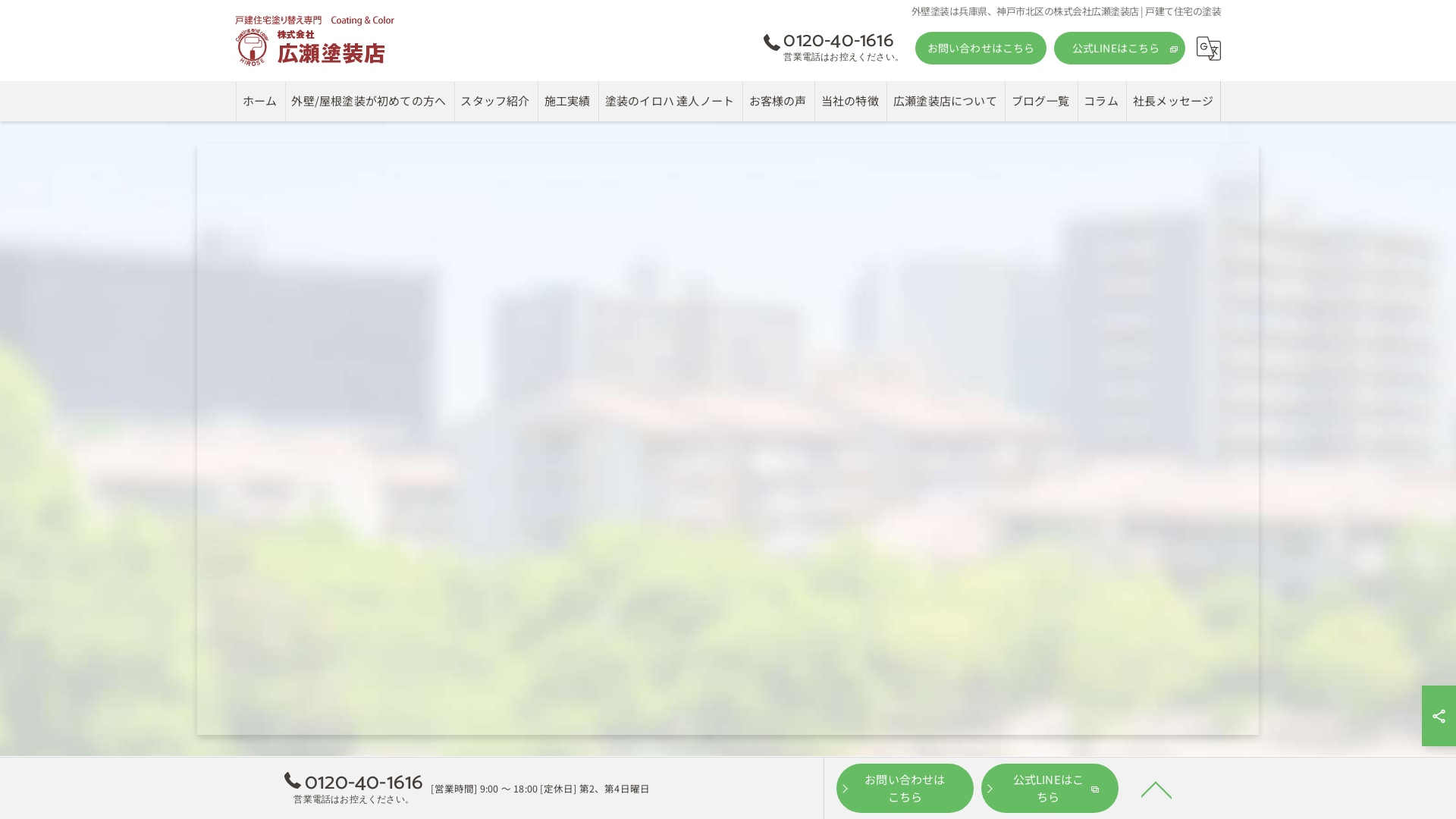Click the external-link icon inside 公式LINEはこちら button
This screenshot has width=1456, height=819.
(1174, 48)
